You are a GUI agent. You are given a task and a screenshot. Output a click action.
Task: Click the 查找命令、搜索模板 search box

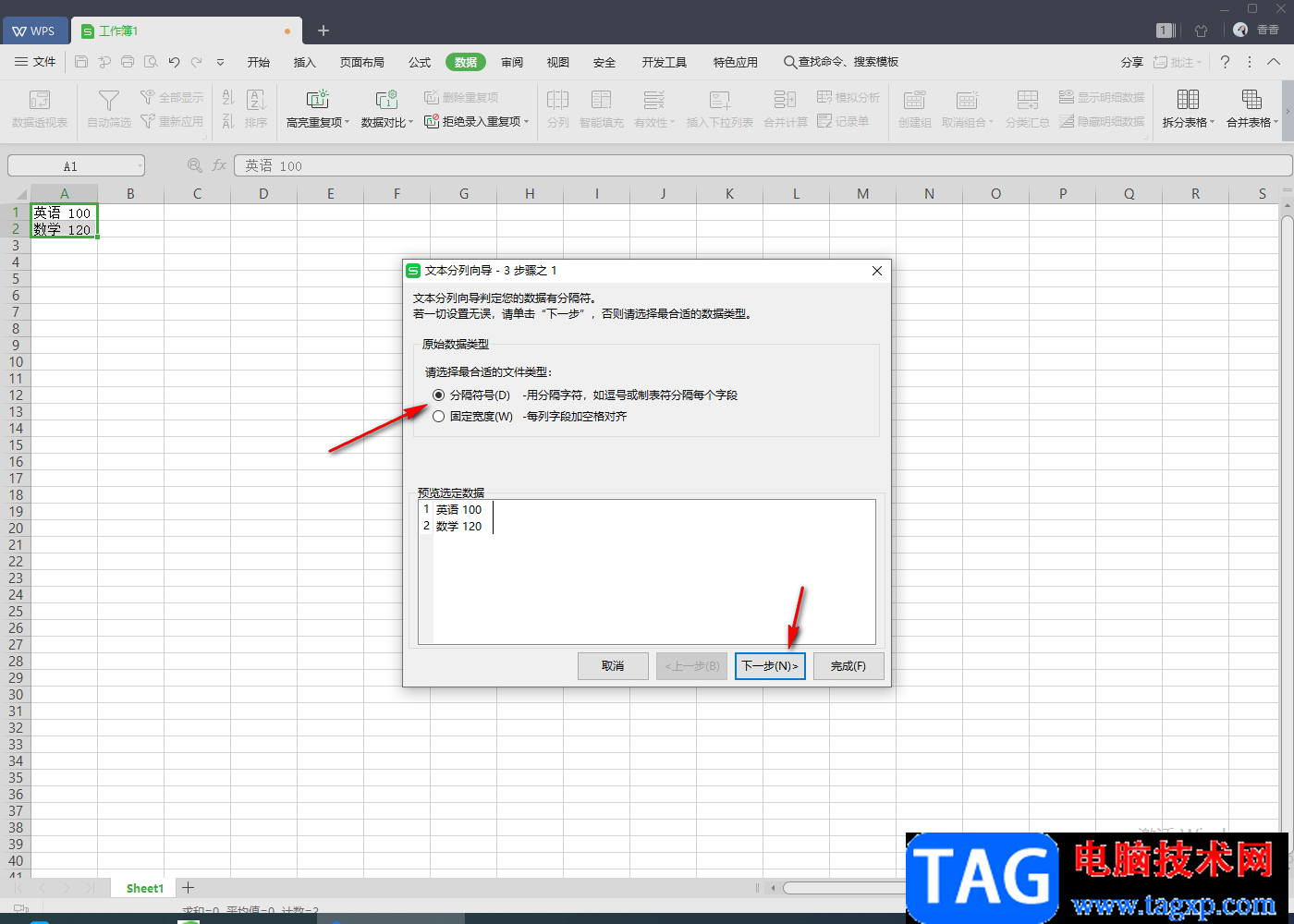[x=841, y=62]
